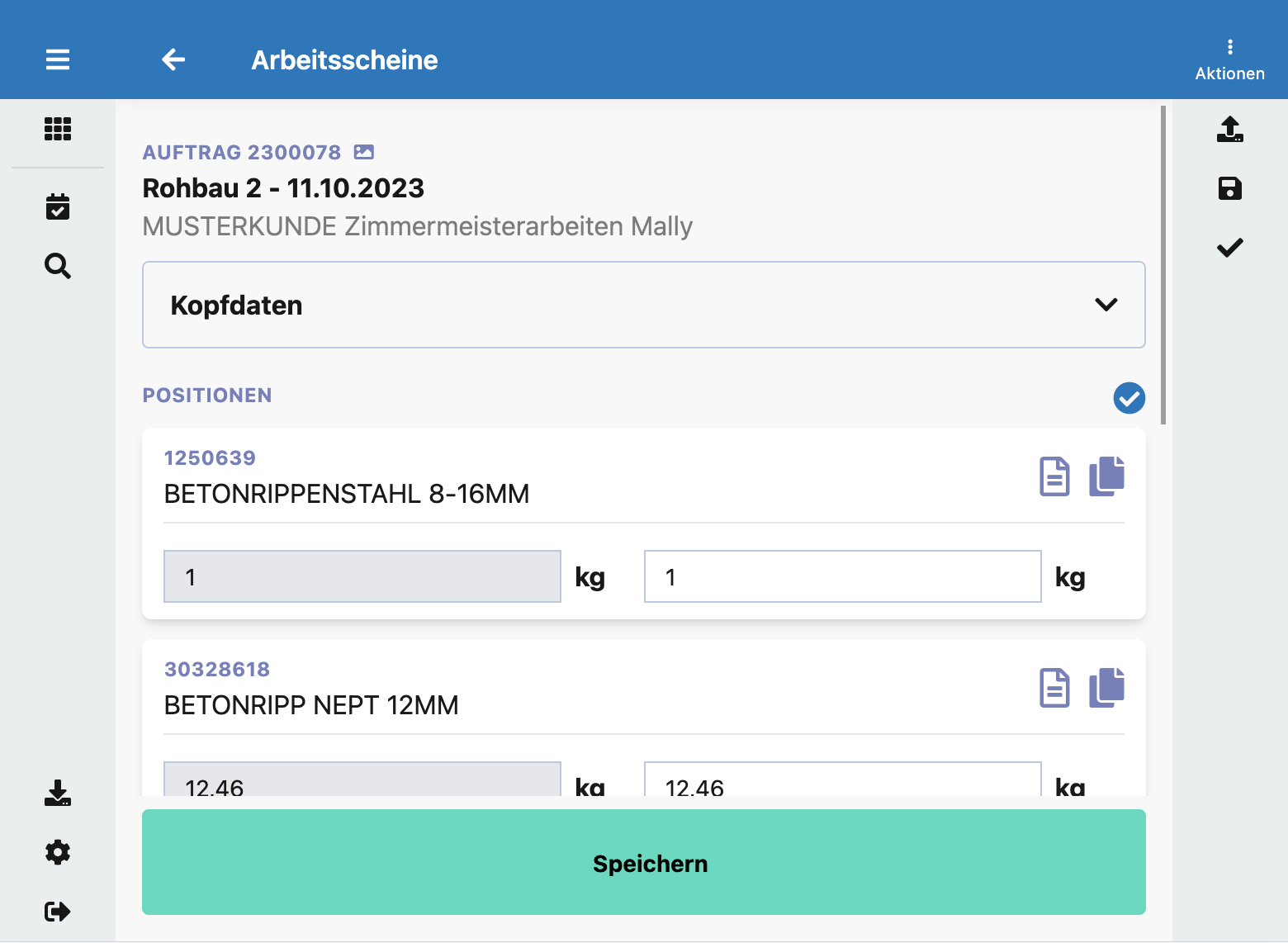
Task: Go back with the arrow icon
Action: [x=173, y=59]
